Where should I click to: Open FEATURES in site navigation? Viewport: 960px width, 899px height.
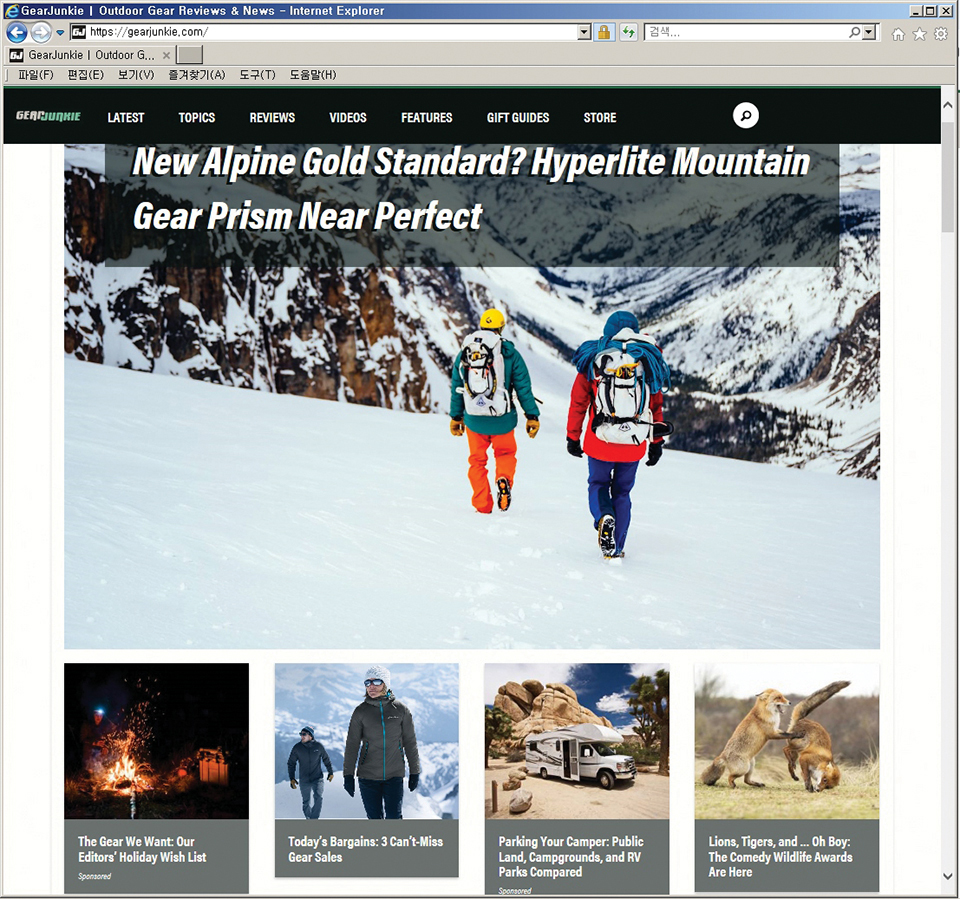[427, 118]
